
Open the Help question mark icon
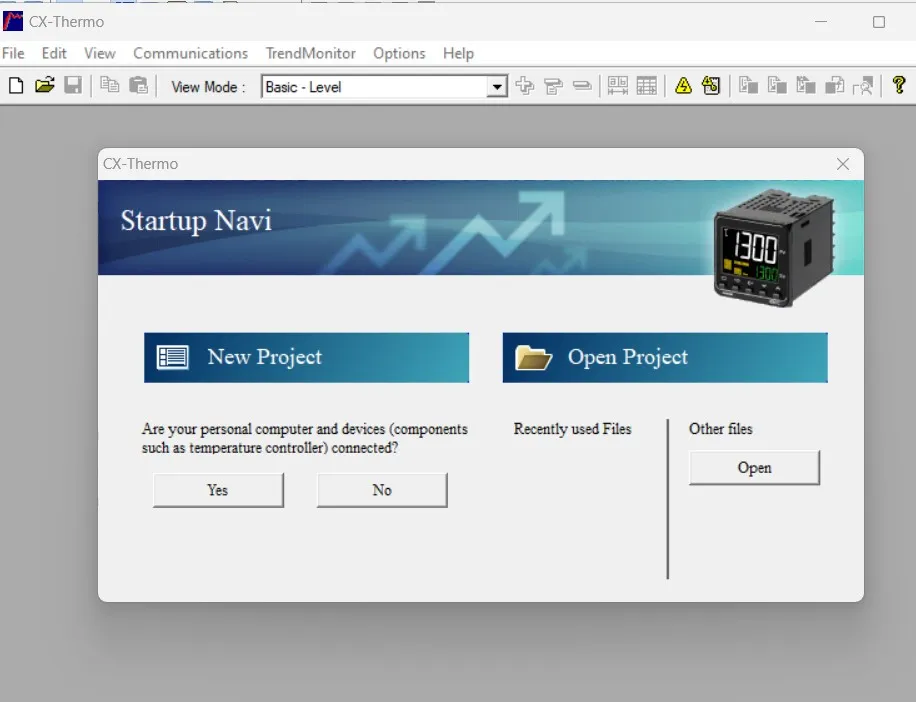click(898, 86)
